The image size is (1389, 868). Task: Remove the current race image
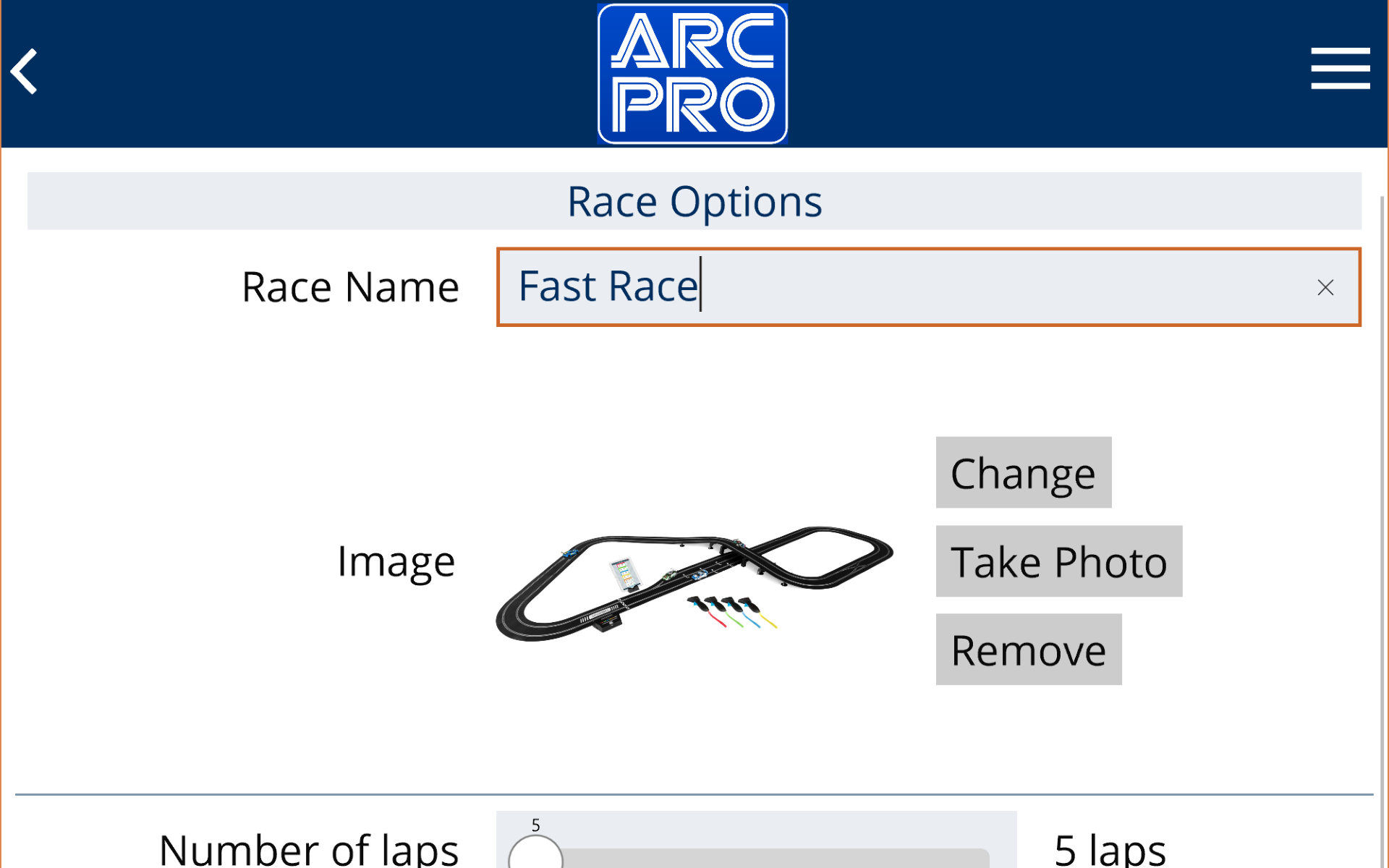point(1029,649)
